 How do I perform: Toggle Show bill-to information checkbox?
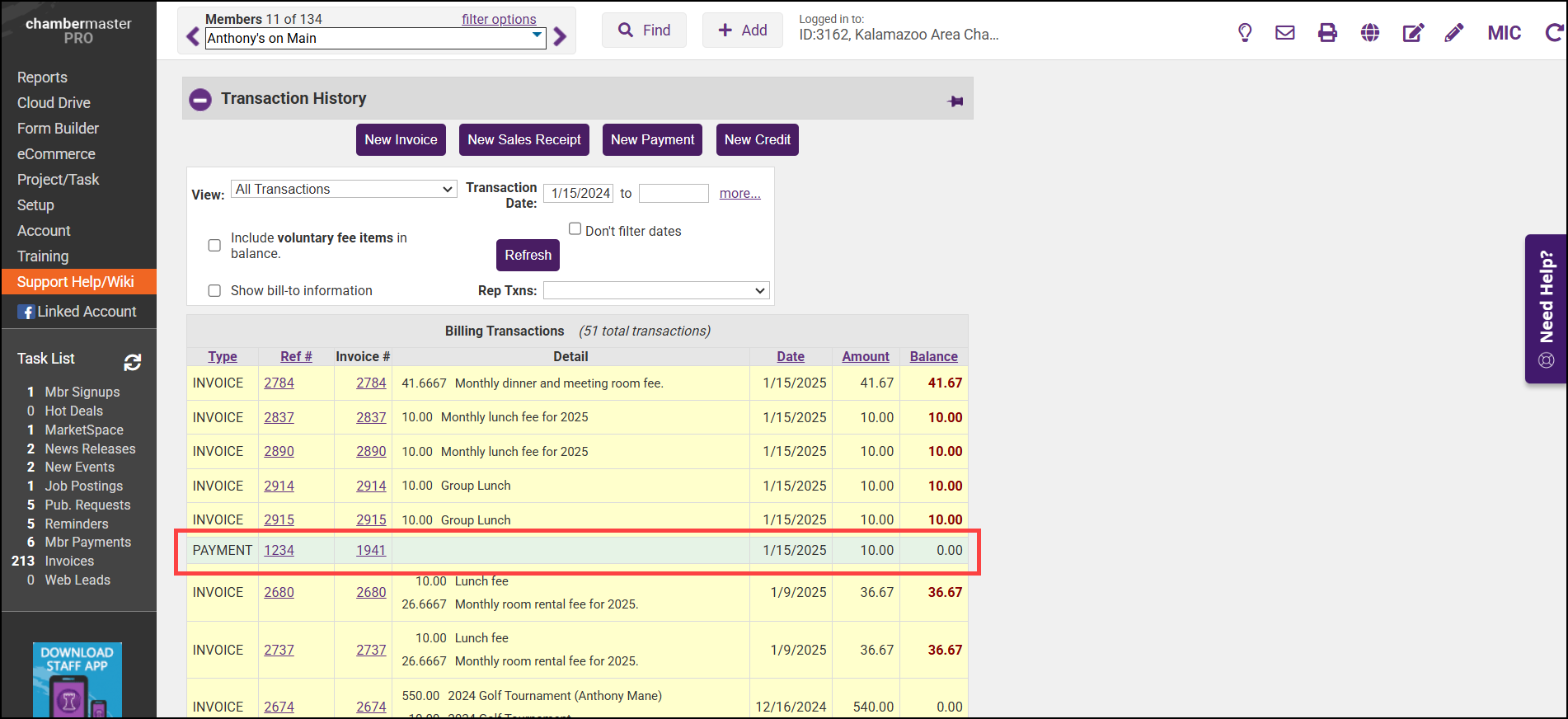point(214,291)
